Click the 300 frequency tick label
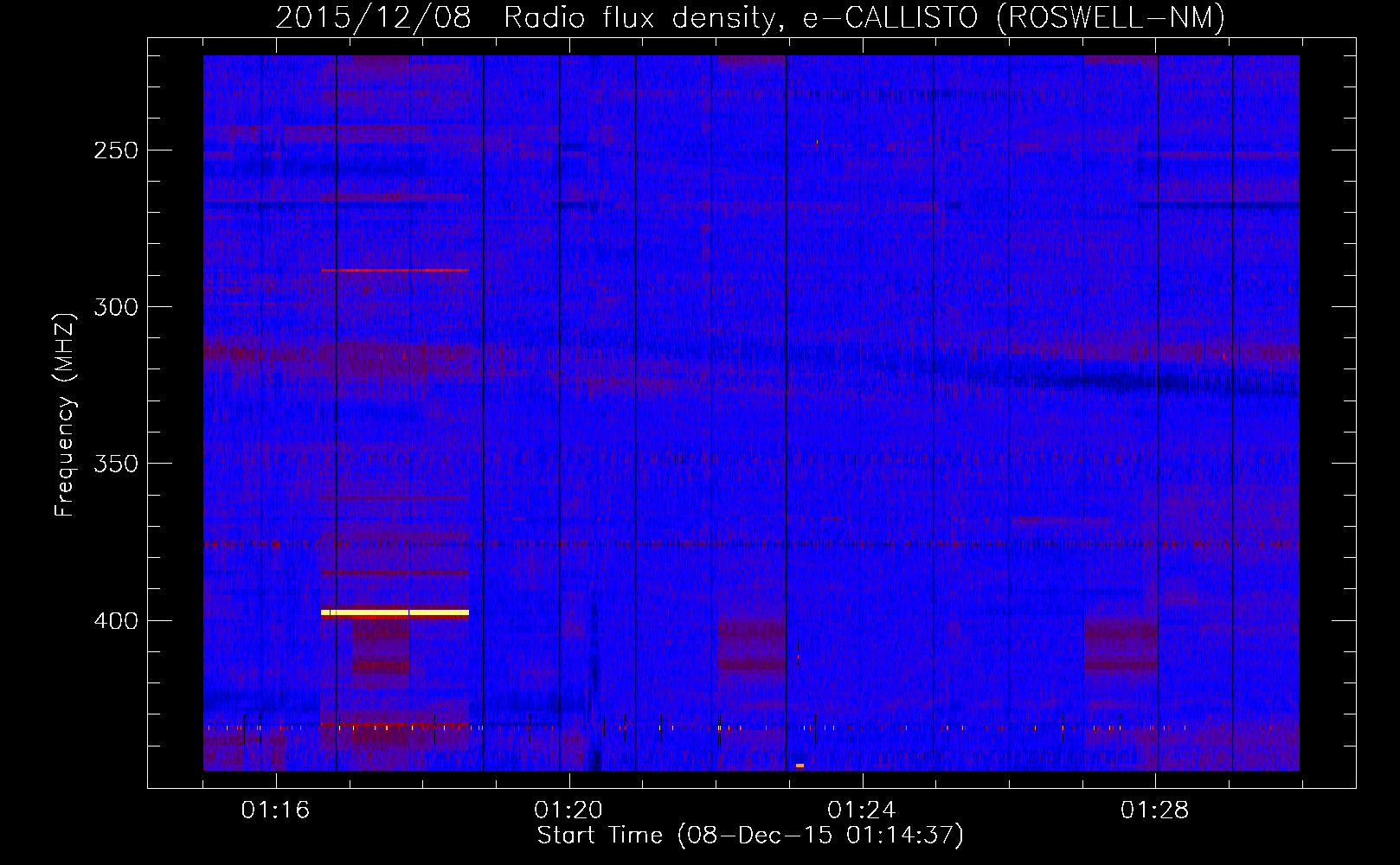1400x865 pixels. (116, 307)
